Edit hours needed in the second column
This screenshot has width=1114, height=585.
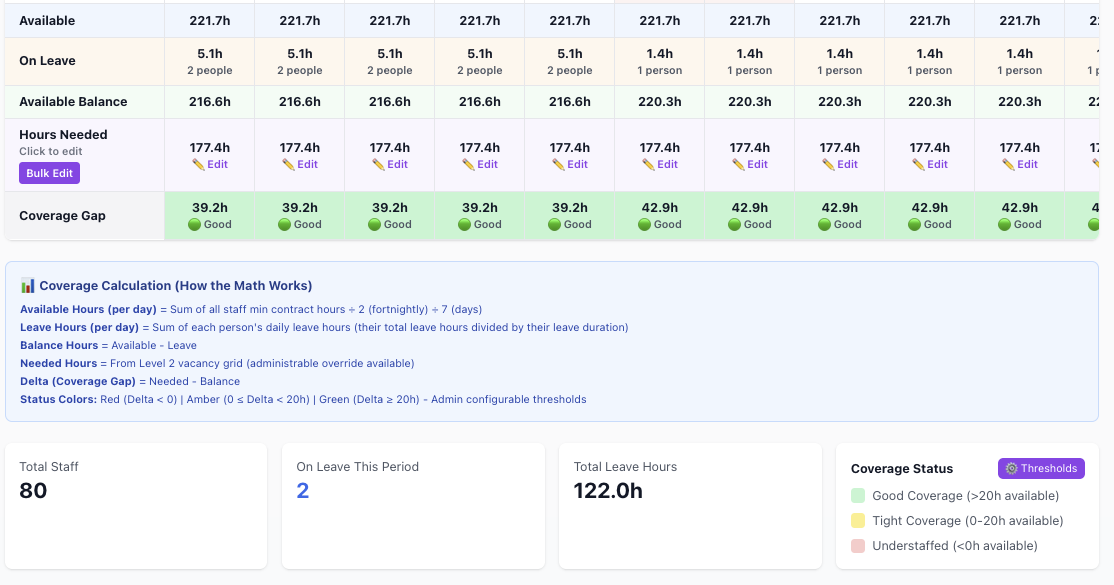(x=300, y=165)
